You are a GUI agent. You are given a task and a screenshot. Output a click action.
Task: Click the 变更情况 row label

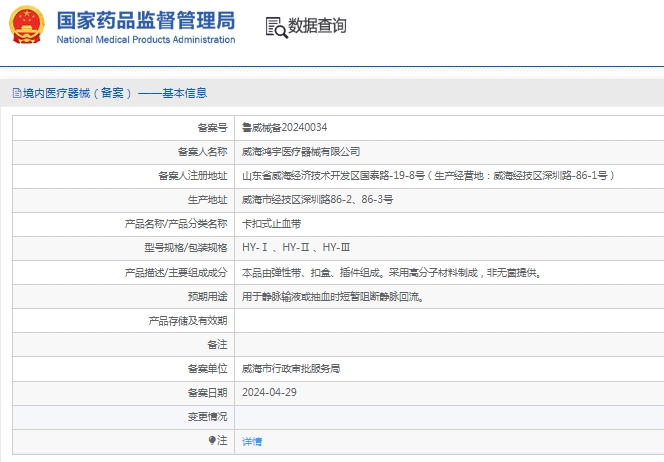pyautogui.click(x=208, y=417)
